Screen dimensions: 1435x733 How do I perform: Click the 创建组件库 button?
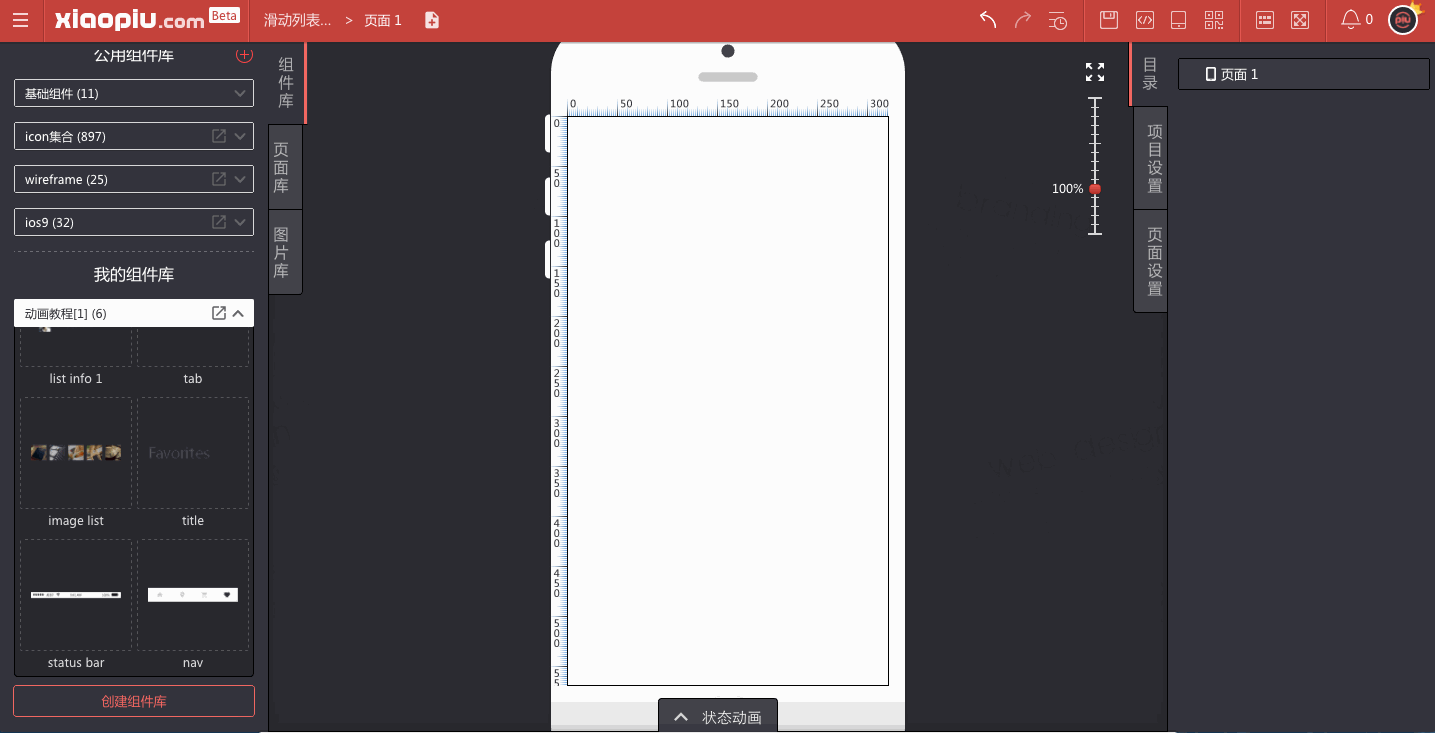(134, 701)
